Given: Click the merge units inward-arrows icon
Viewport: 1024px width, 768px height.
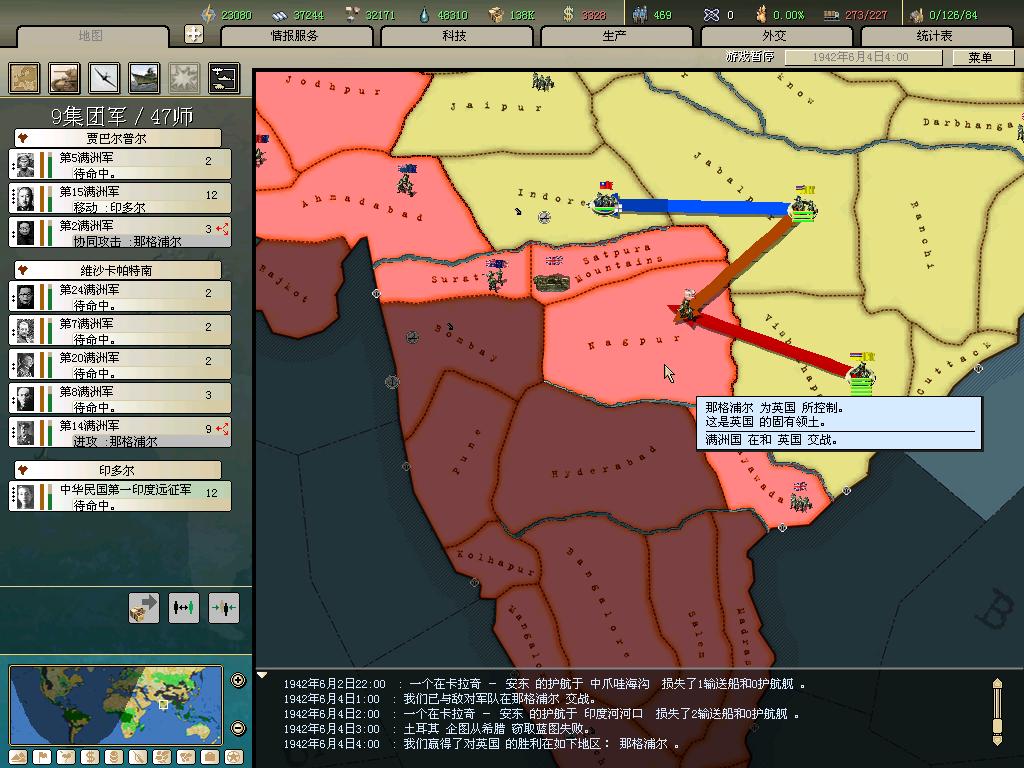Looking at the screenshot, I should click(224, 607).
